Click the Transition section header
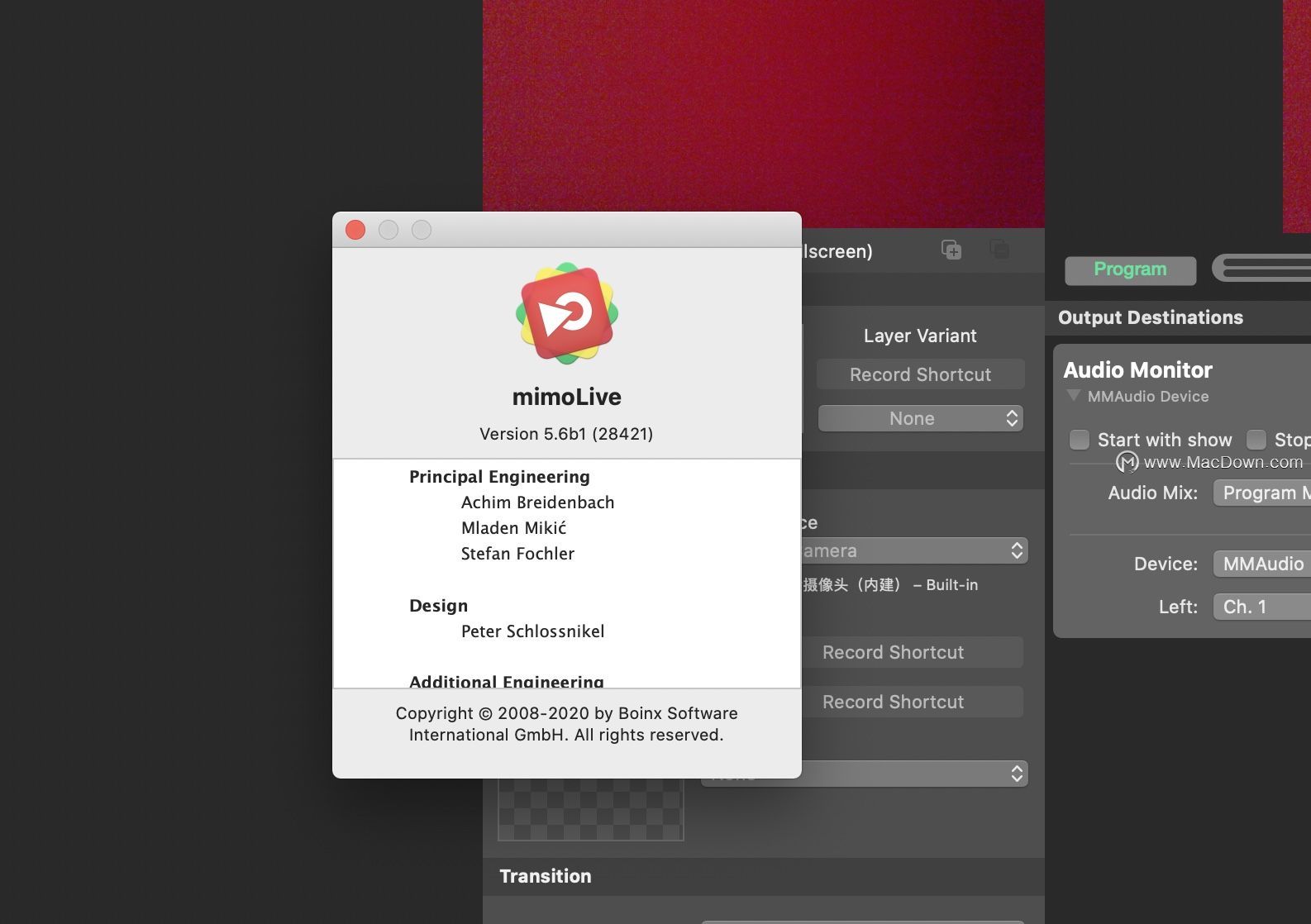Image resolution: width=1311 pixels, height=924 pixels. tap(546, 876)
